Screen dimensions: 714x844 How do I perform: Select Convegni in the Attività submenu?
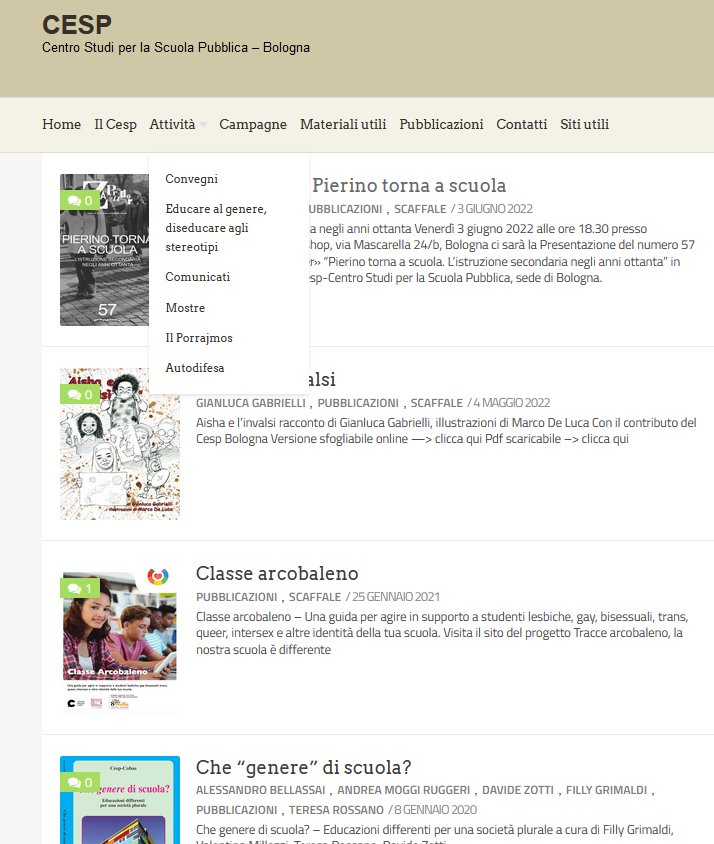[192, 179]
